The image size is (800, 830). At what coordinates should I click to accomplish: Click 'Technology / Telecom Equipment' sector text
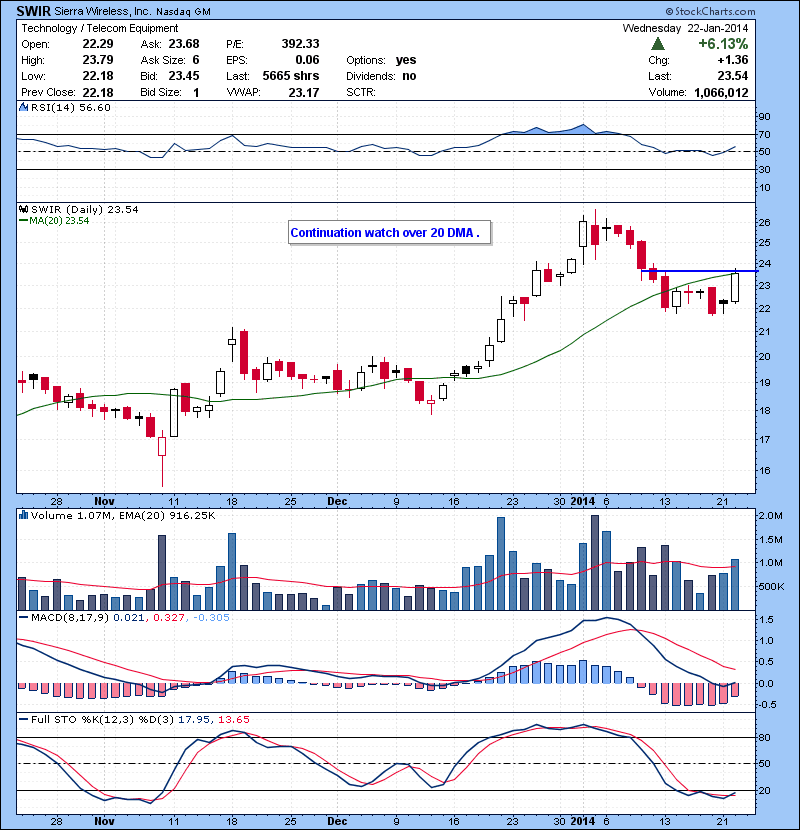coord(100,28)
